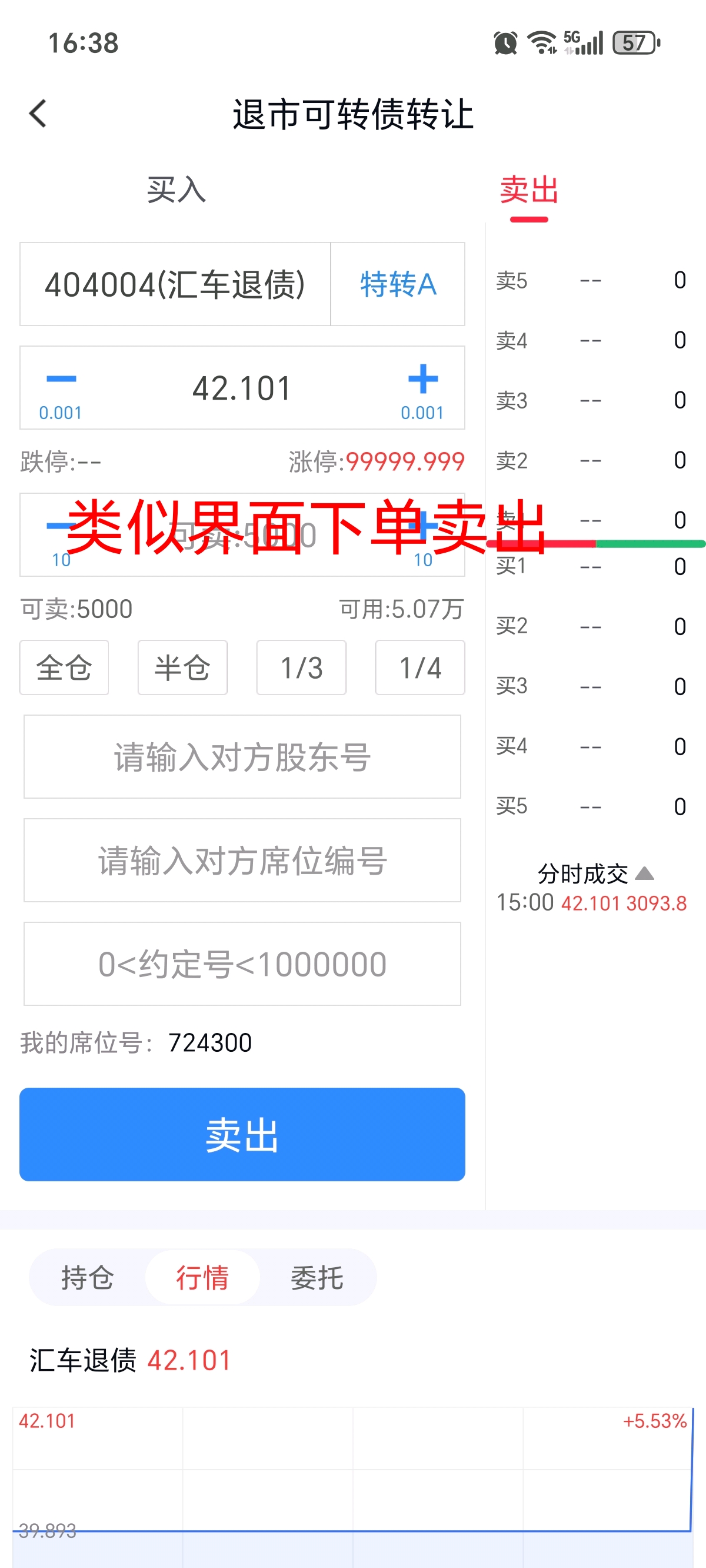Tap the battery indicator showing 57
Screen dimensions: 706x1568
click(637, 43)
